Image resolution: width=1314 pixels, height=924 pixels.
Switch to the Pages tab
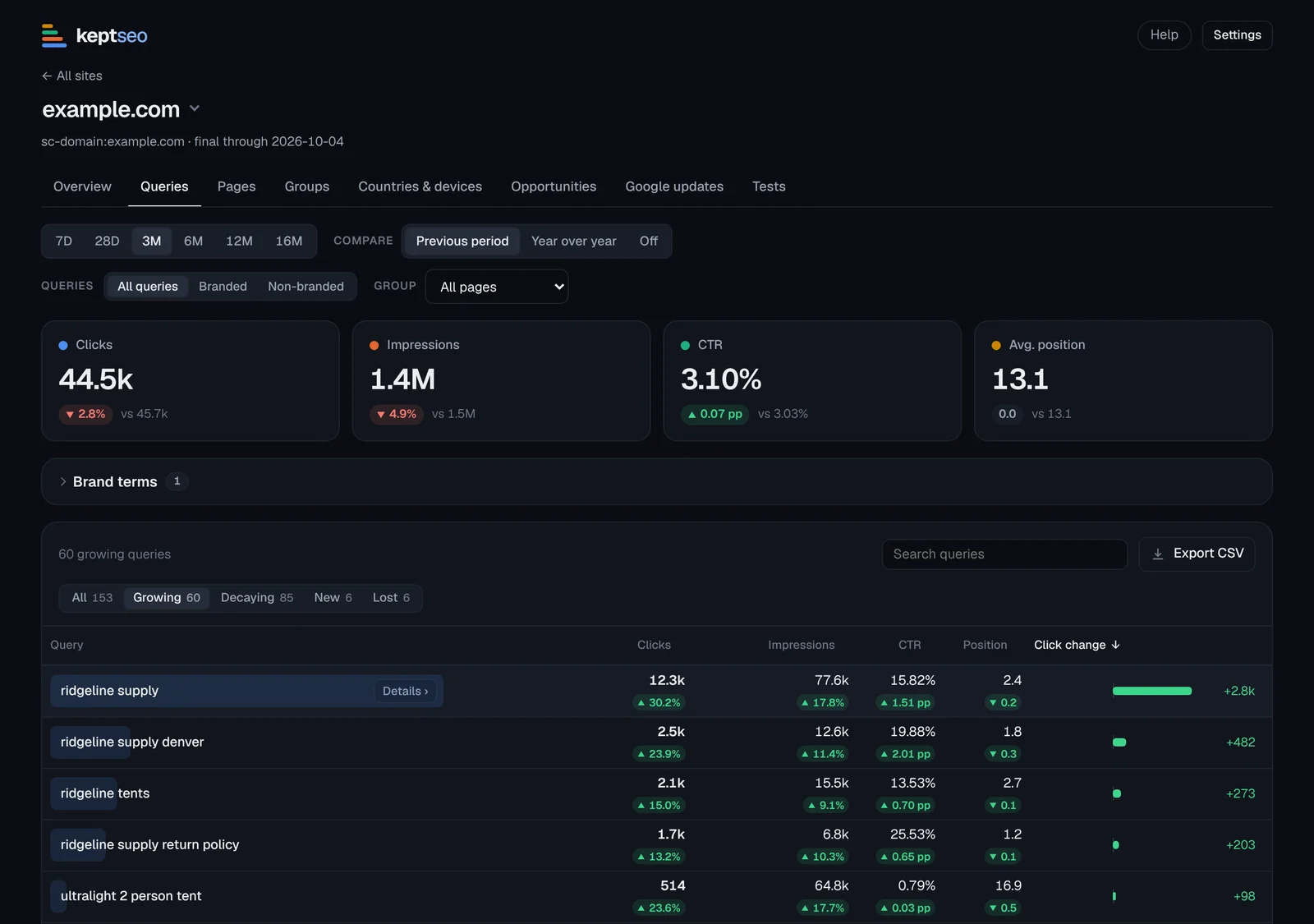tap(237, 186)
